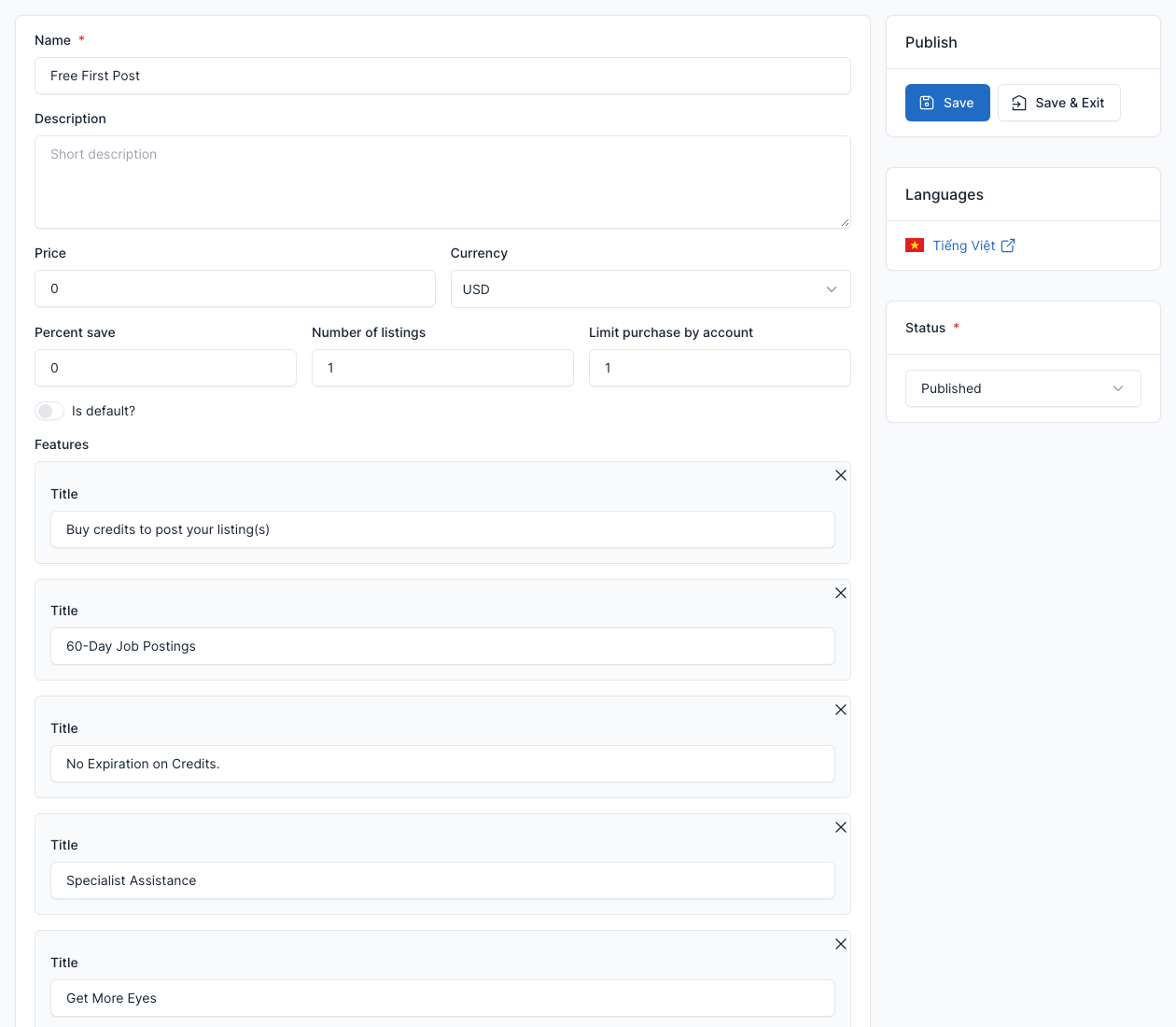
Task: Edit feature title 'No Expiration on Credits.'
Action: [442, 764]
